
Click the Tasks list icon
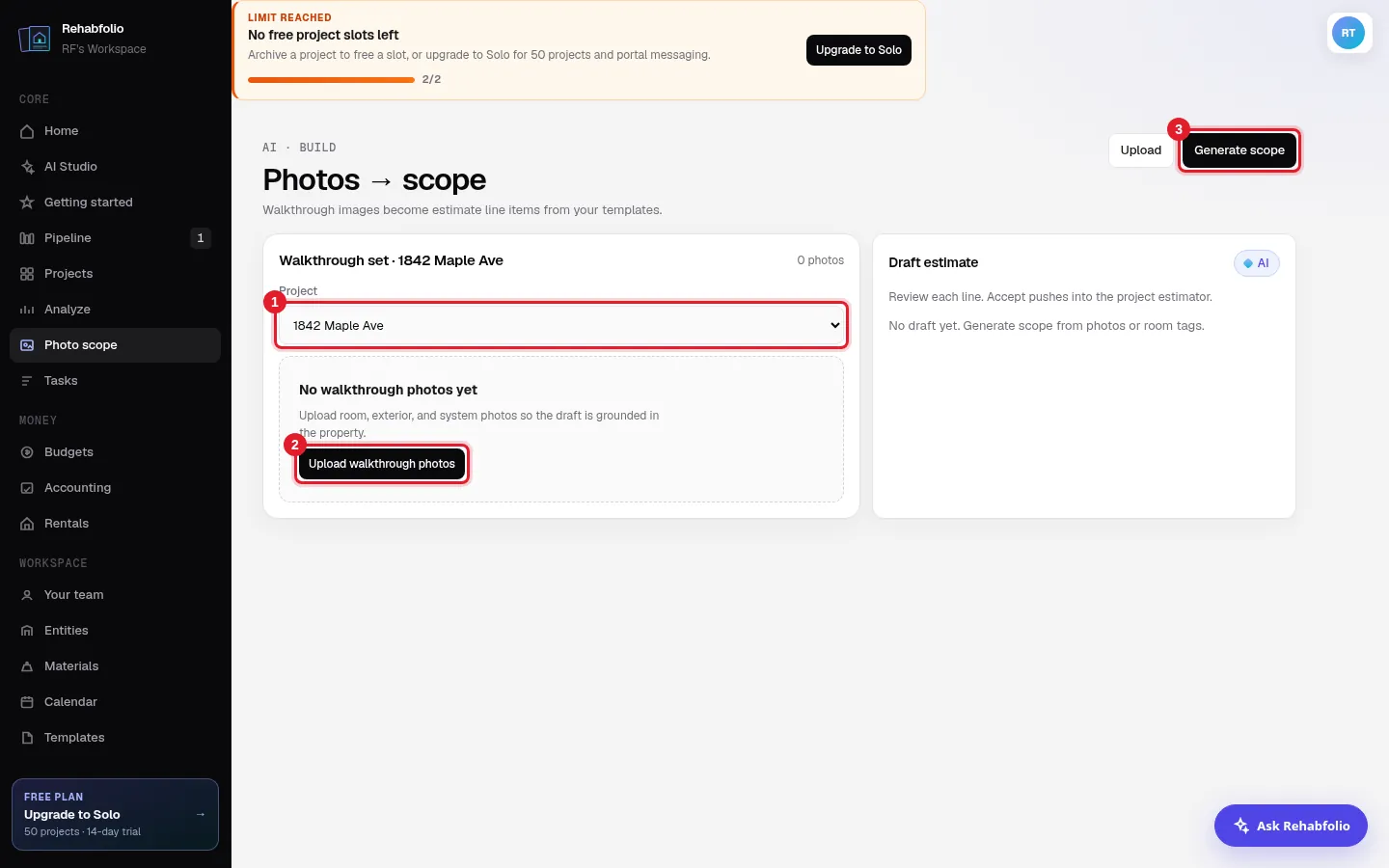(27, 381)
